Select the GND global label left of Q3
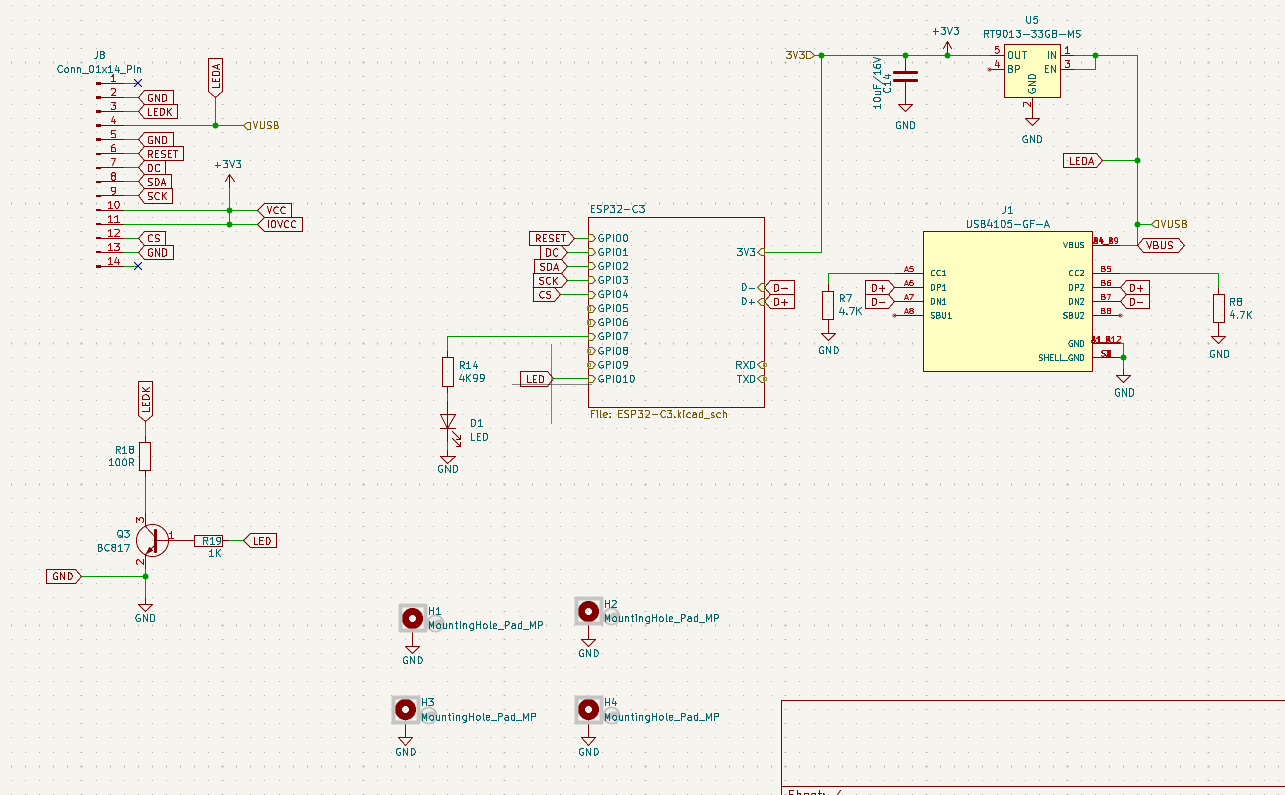 coord(64,576)
